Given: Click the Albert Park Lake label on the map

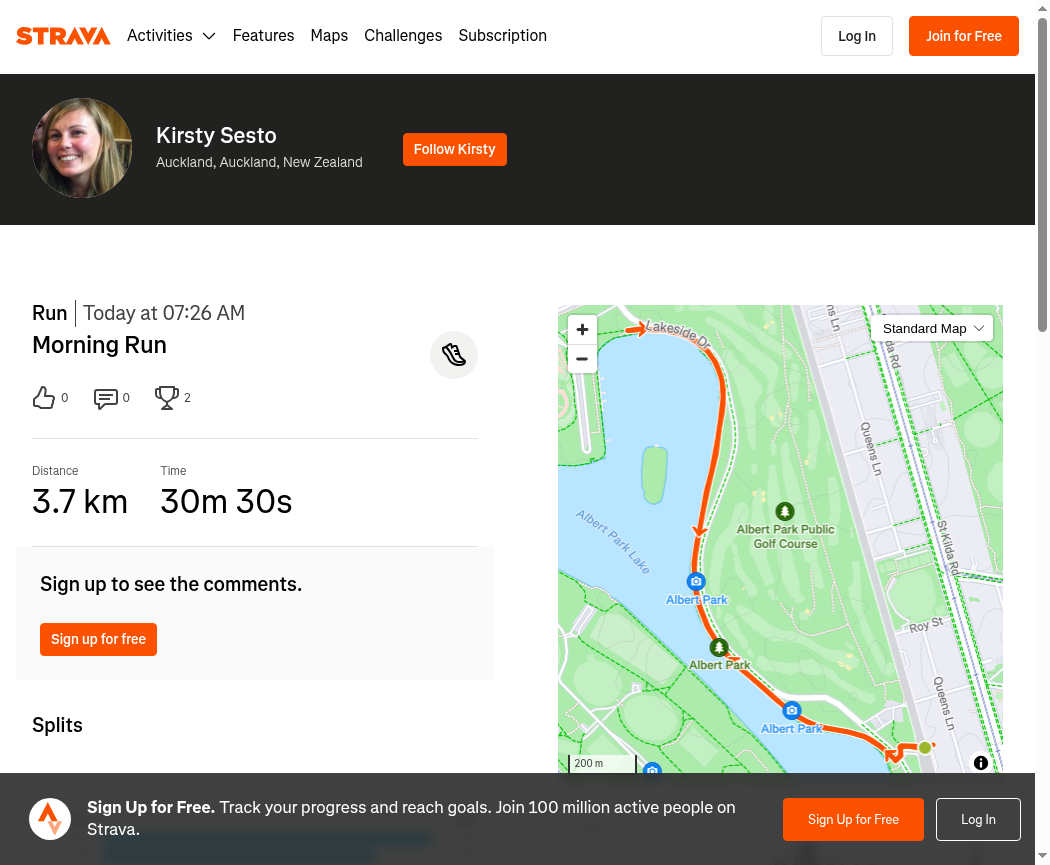Looking at the screenshot, I should tap(613, 542).
